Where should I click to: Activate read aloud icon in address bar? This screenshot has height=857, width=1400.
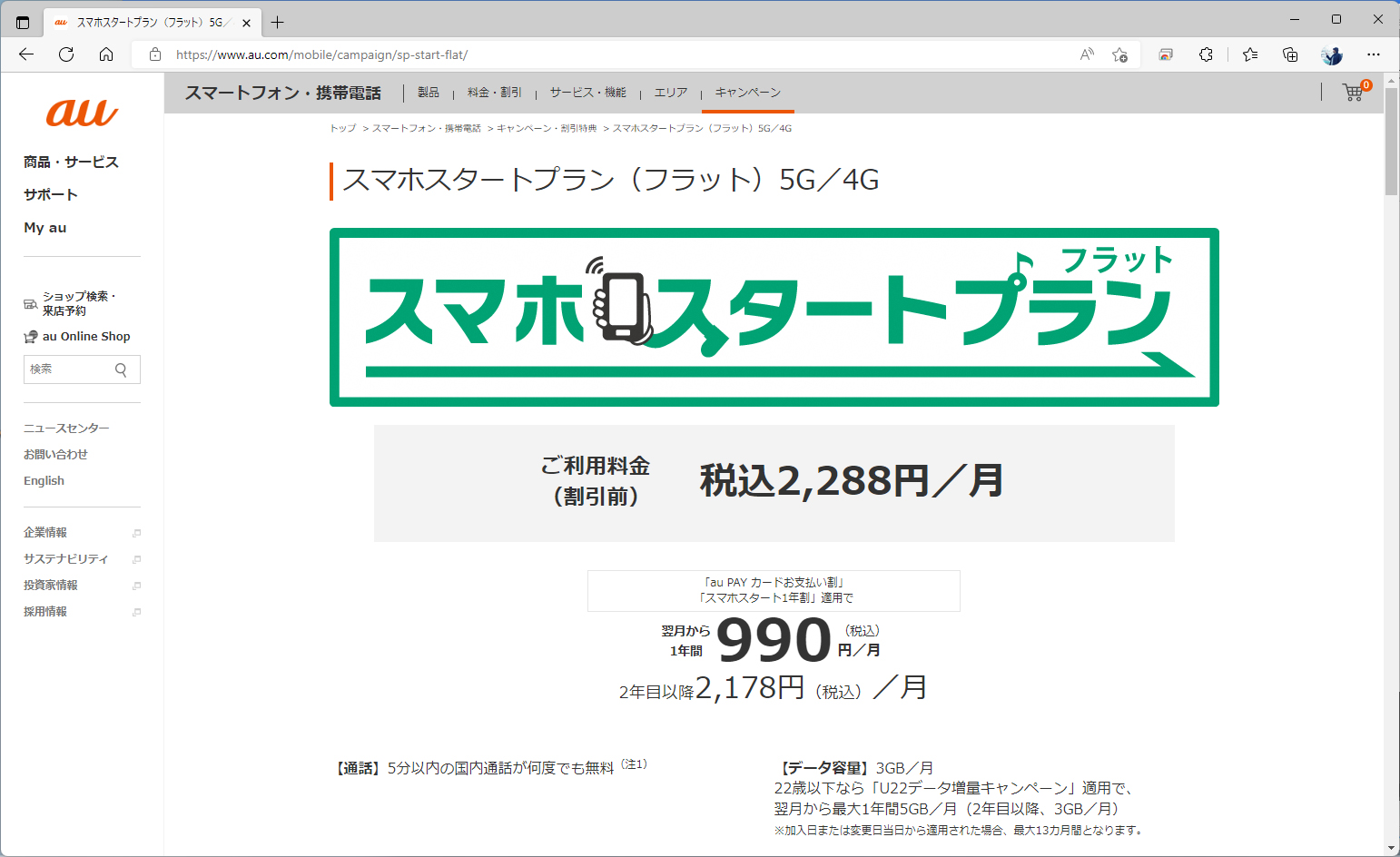pos(1087,54)
